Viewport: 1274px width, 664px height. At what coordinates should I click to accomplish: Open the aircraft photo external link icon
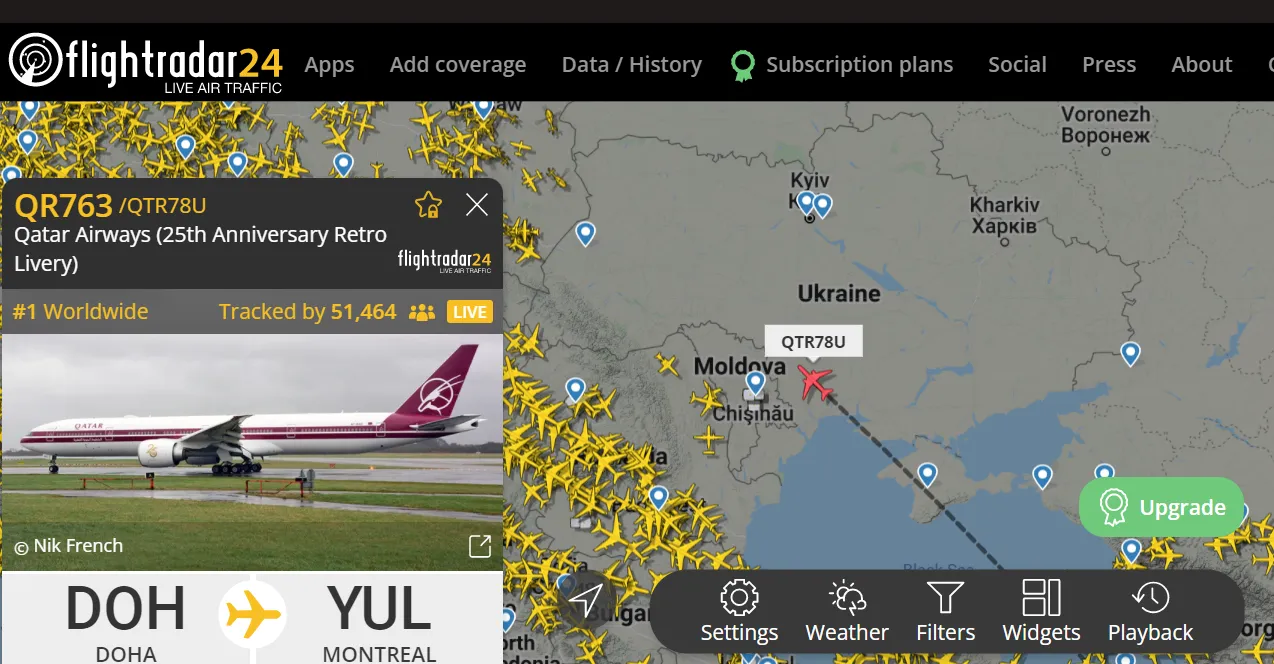point(480,546)
